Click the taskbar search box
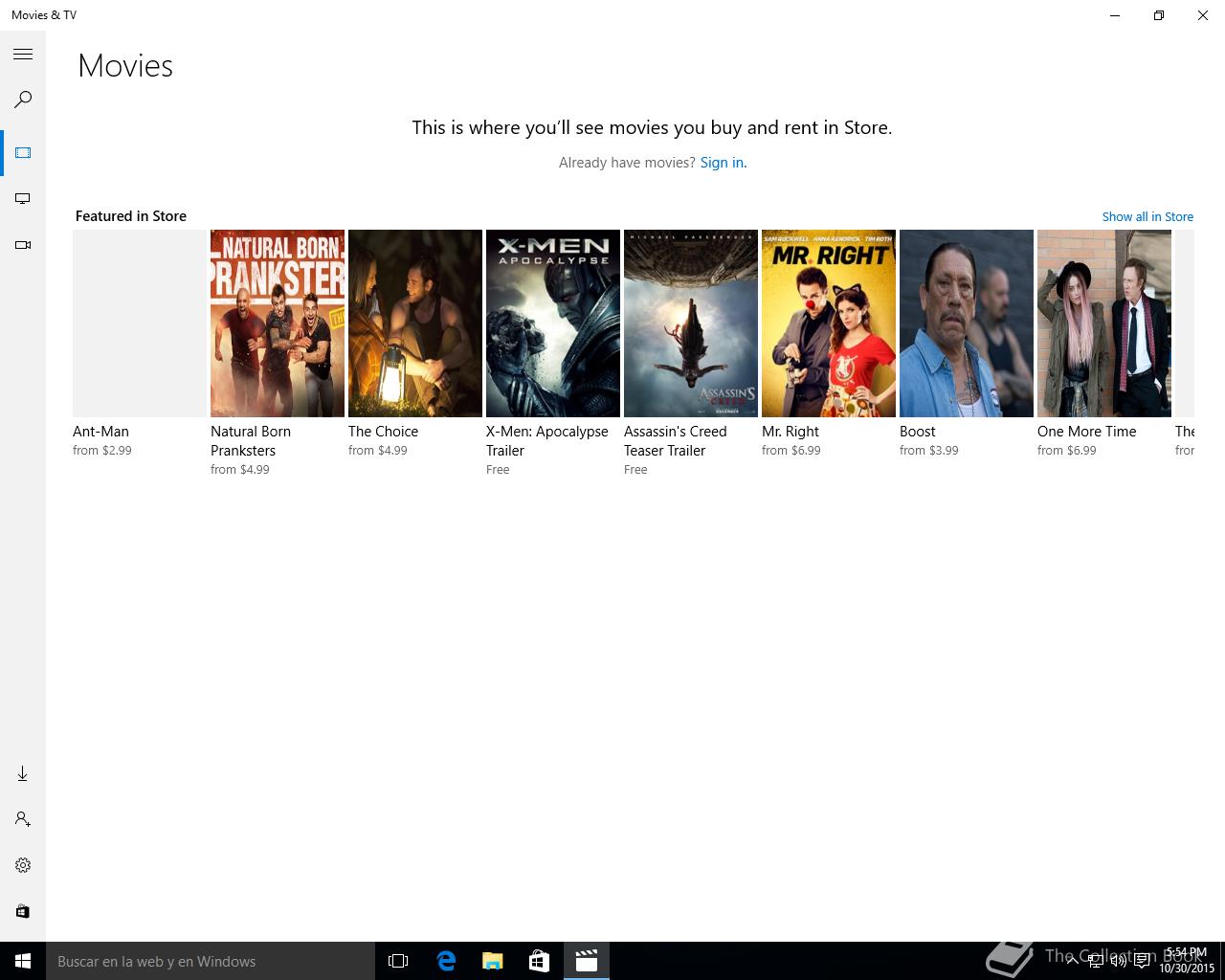 point(211,961)
